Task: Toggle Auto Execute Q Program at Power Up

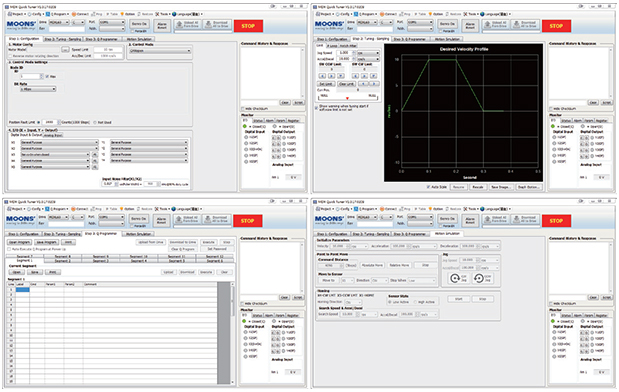Action: click(x=9, y=249)
